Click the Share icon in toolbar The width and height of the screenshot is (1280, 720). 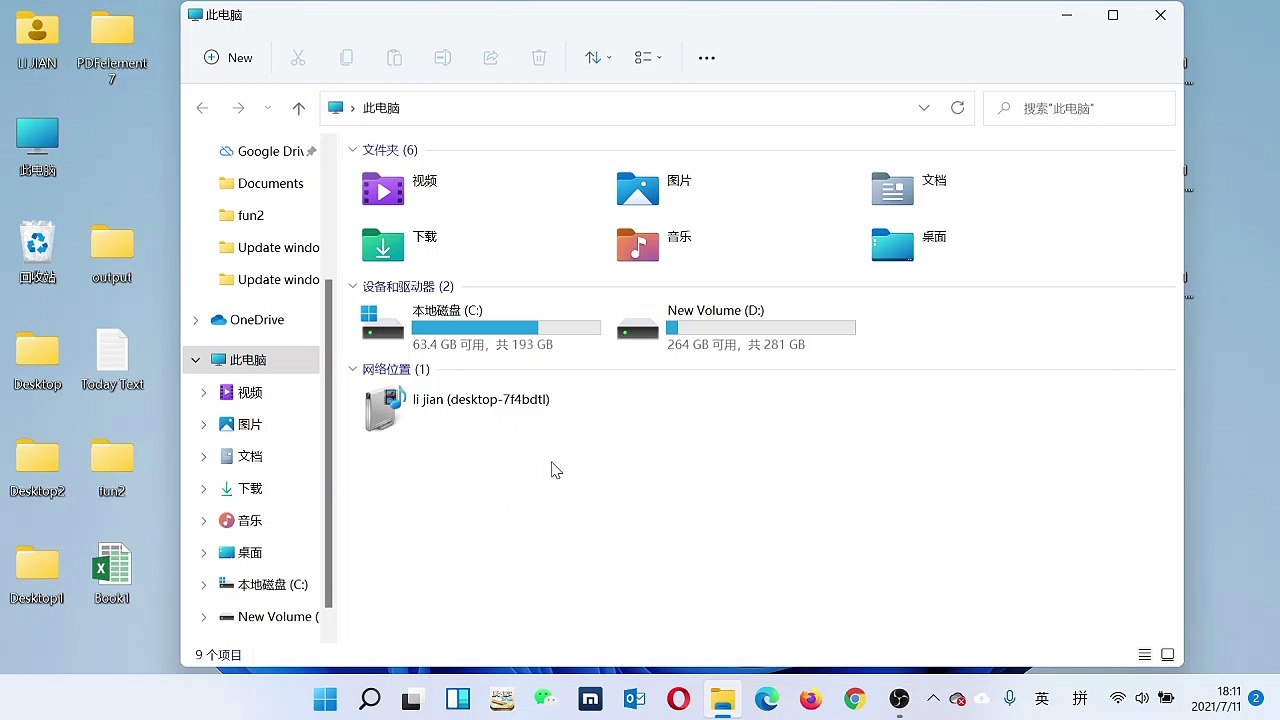click(x=490, y=58)
